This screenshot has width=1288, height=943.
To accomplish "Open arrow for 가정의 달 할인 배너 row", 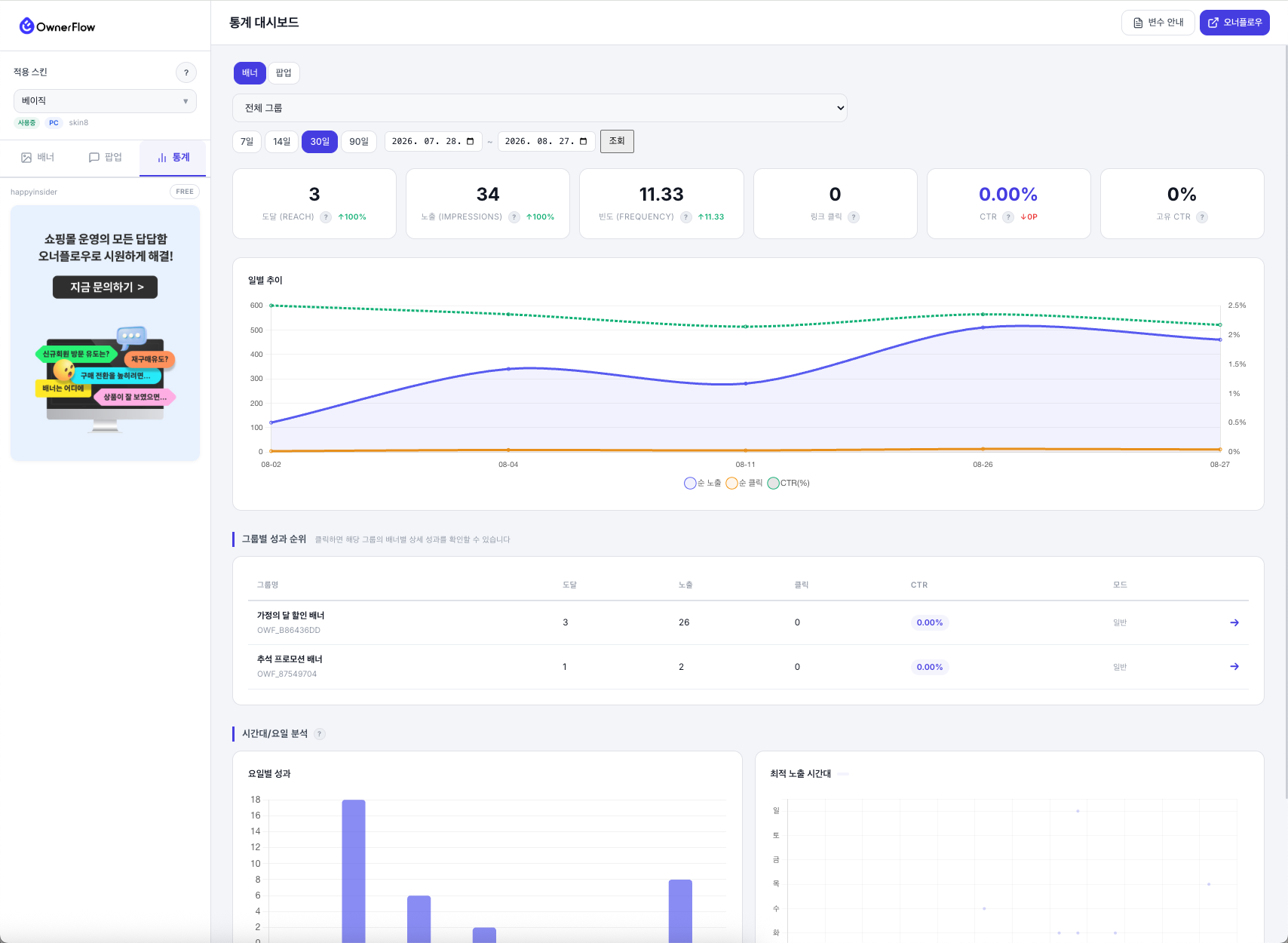I will (1234, 622).
